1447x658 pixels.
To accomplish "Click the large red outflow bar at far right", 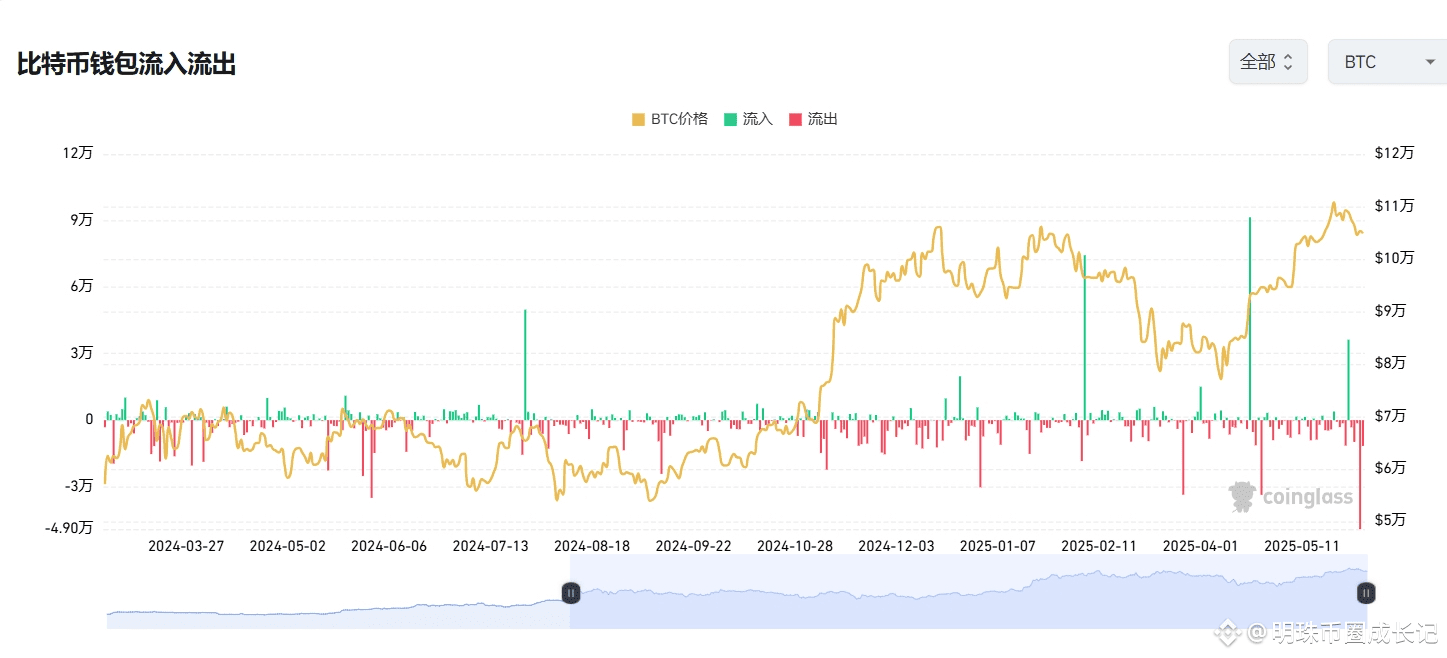I will tap(1360, 474).
